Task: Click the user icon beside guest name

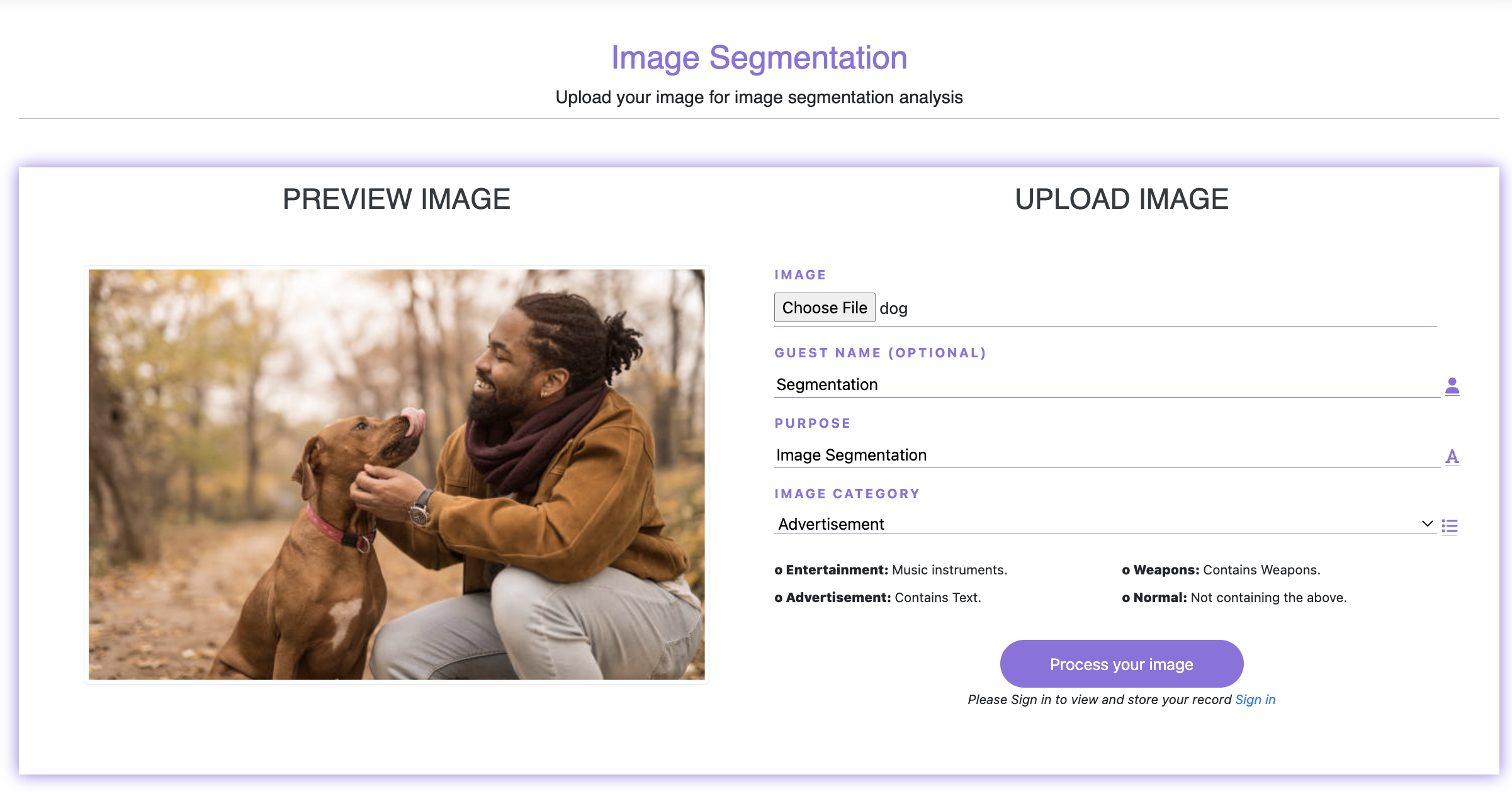Action: [x=1452, y=386]
